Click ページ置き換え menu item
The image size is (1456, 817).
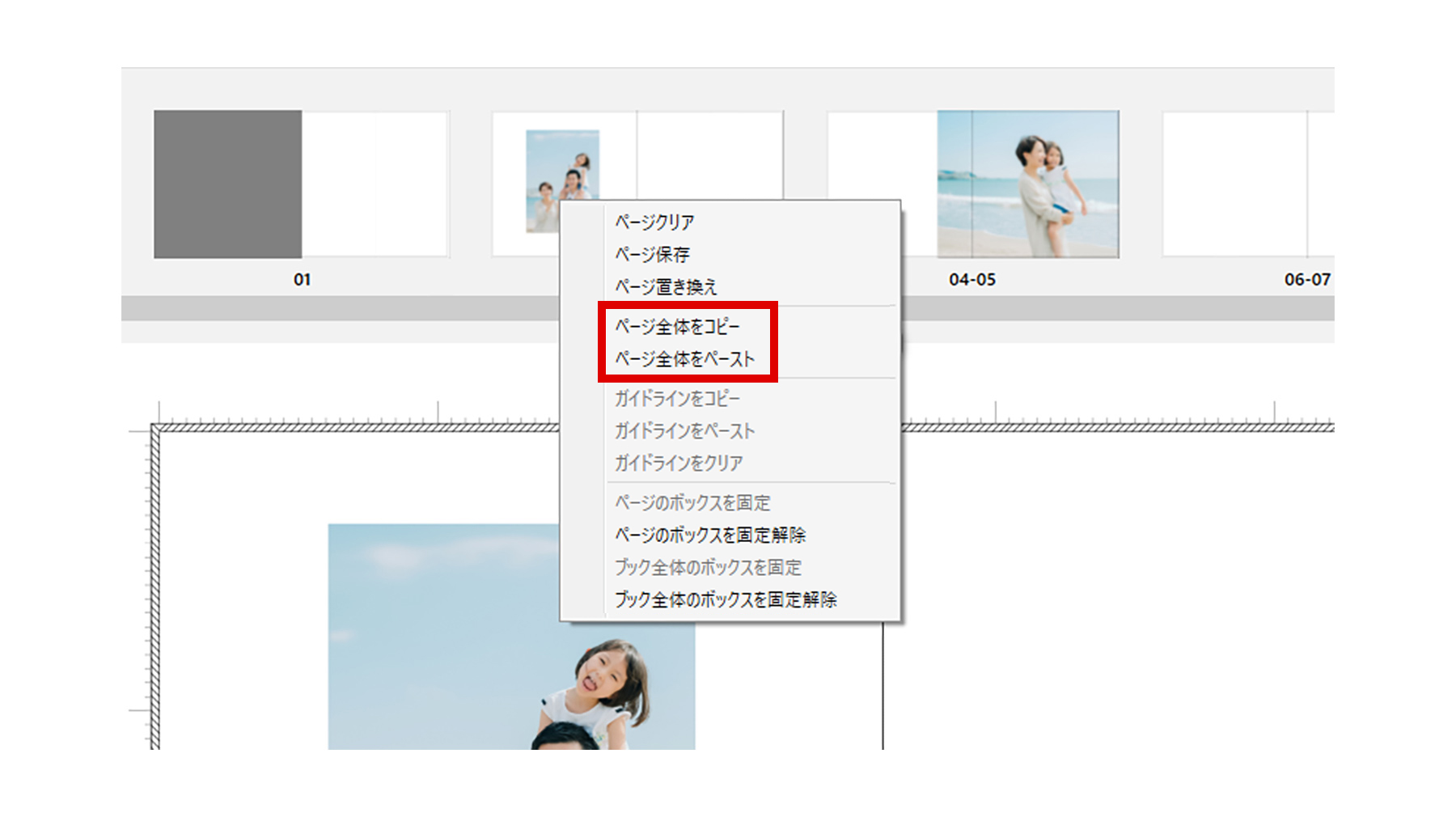666,286
